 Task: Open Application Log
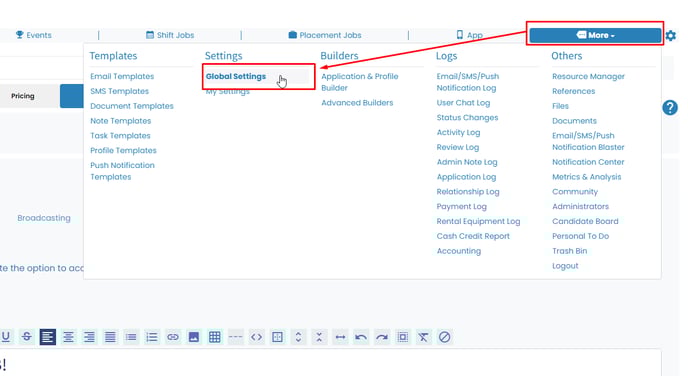click(466, 177)
